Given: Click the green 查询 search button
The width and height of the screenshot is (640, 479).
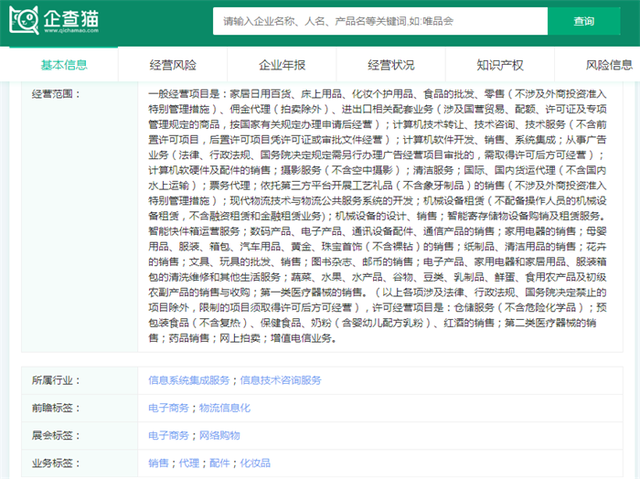Looking at the screenshot, I should 584,21.
